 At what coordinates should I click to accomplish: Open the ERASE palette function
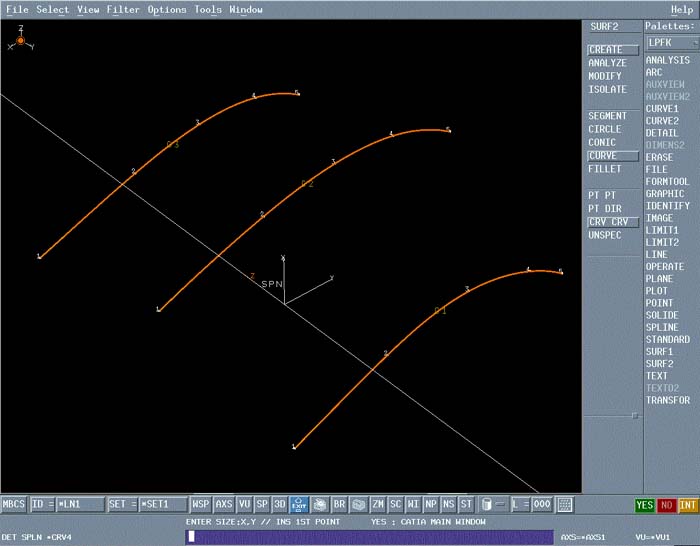coord(659,157)
